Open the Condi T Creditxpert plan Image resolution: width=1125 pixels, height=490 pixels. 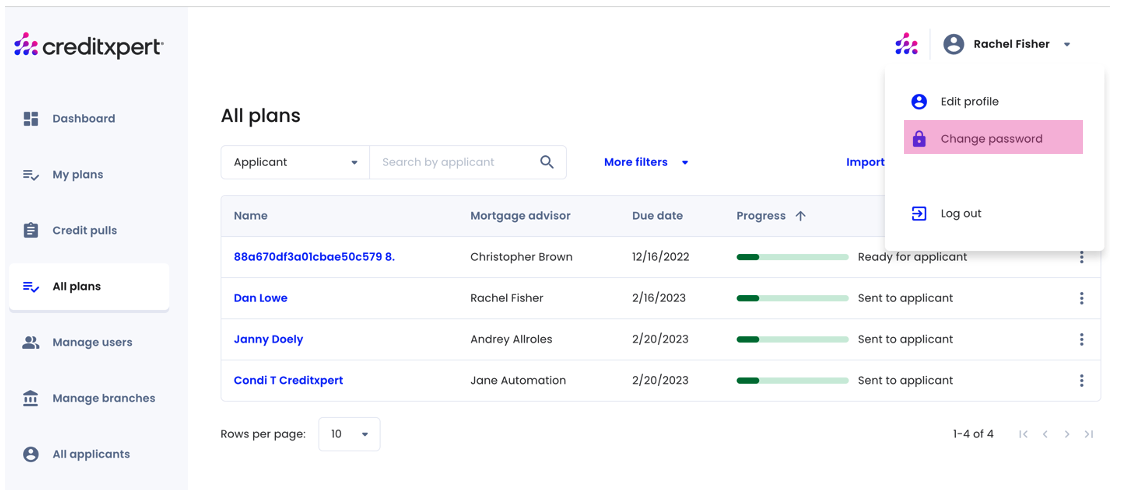click(x=288, y=380)
